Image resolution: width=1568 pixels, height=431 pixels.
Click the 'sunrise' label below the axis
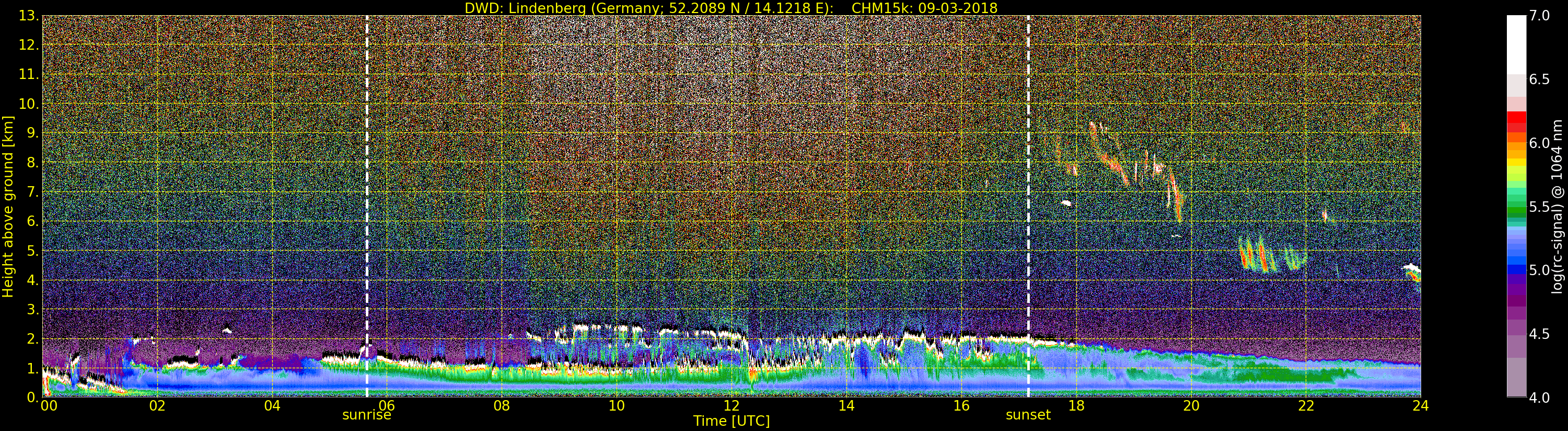[366, 415]
